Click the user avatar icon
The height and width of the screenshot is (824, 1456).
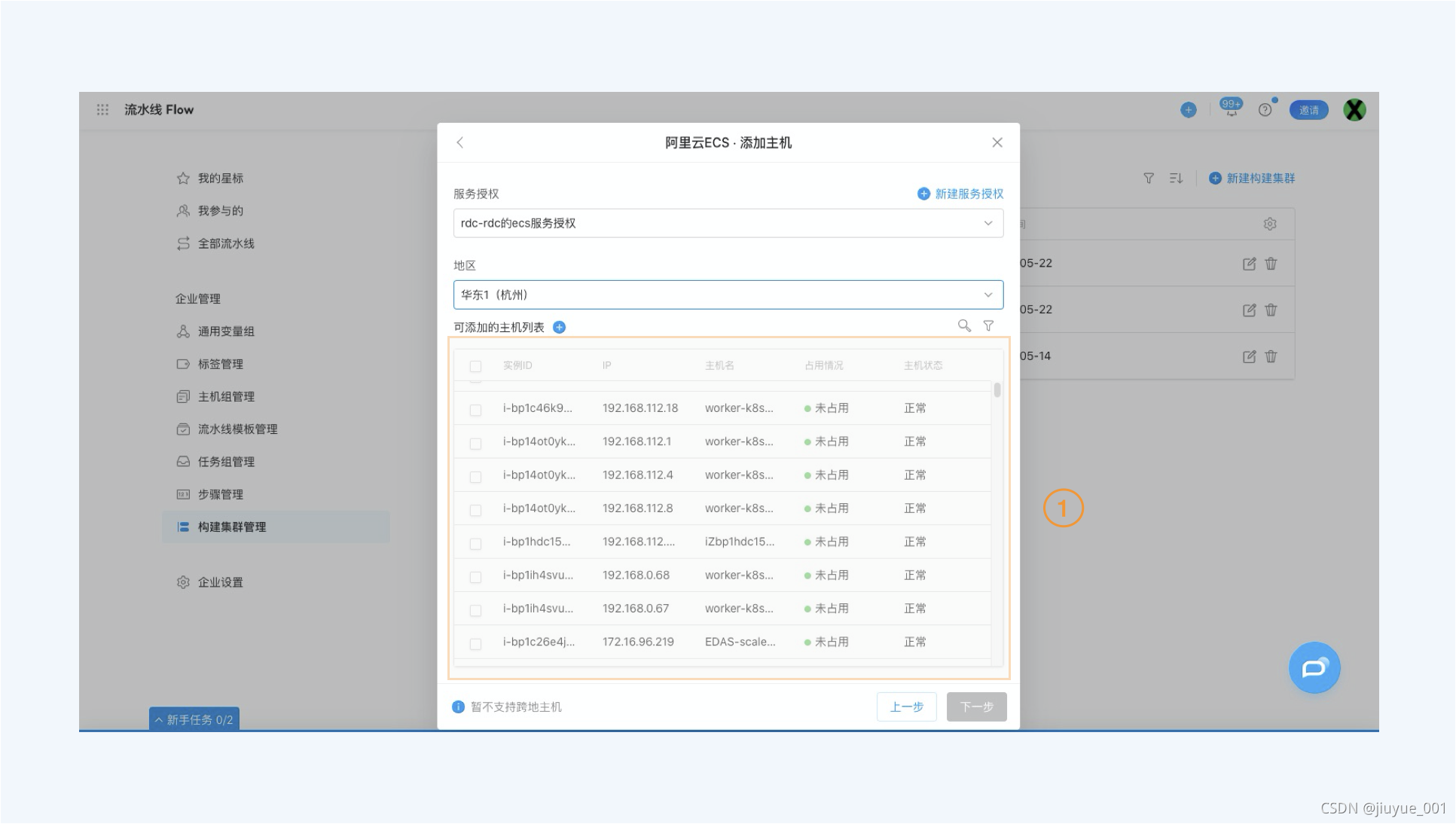pyautogui.click(x=1354, y=110)
